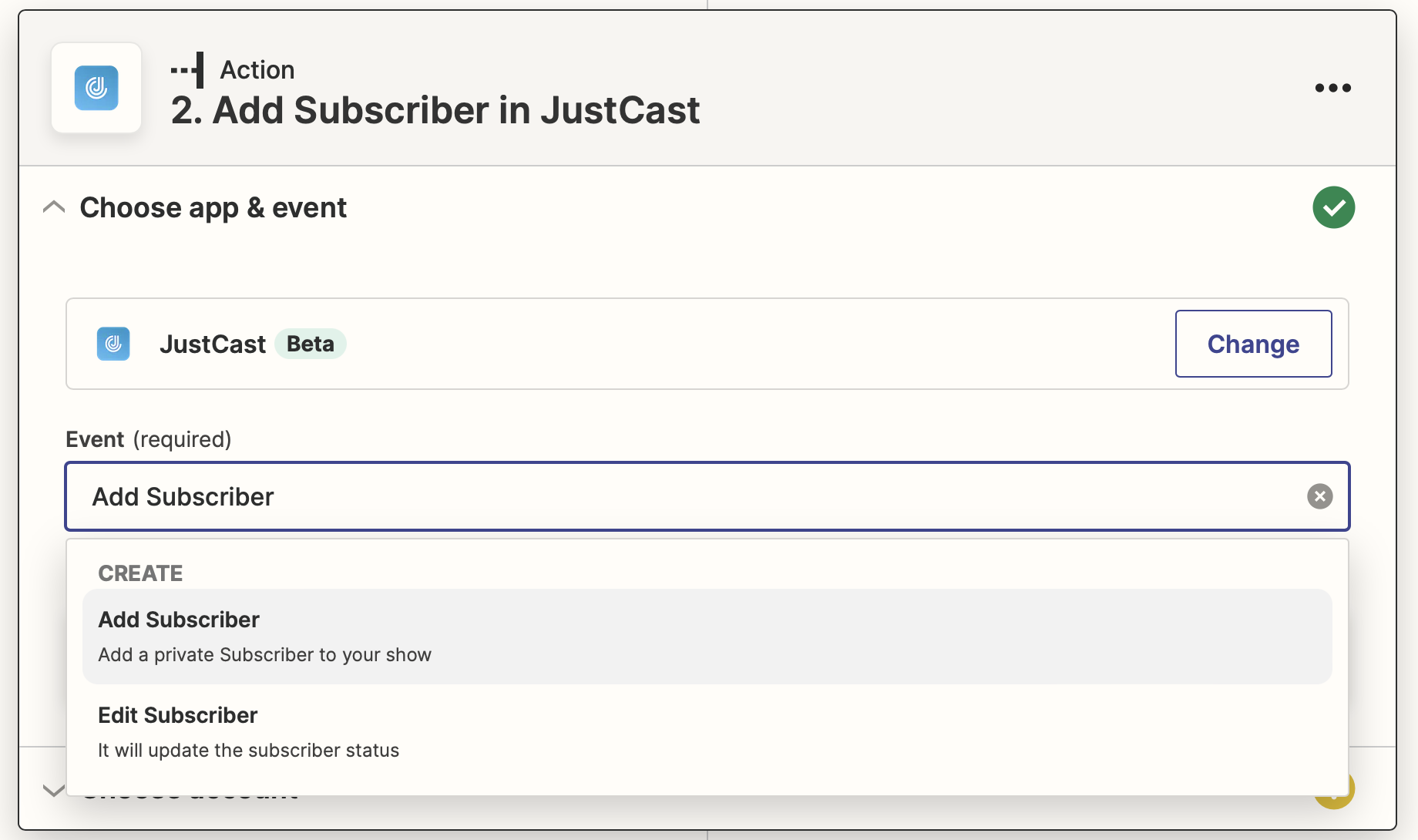This screenshot has height=840, width=1418.
Task: Click the step title "2. Add Subscriber in JustCast"
Action: click(x=435, y=110)
